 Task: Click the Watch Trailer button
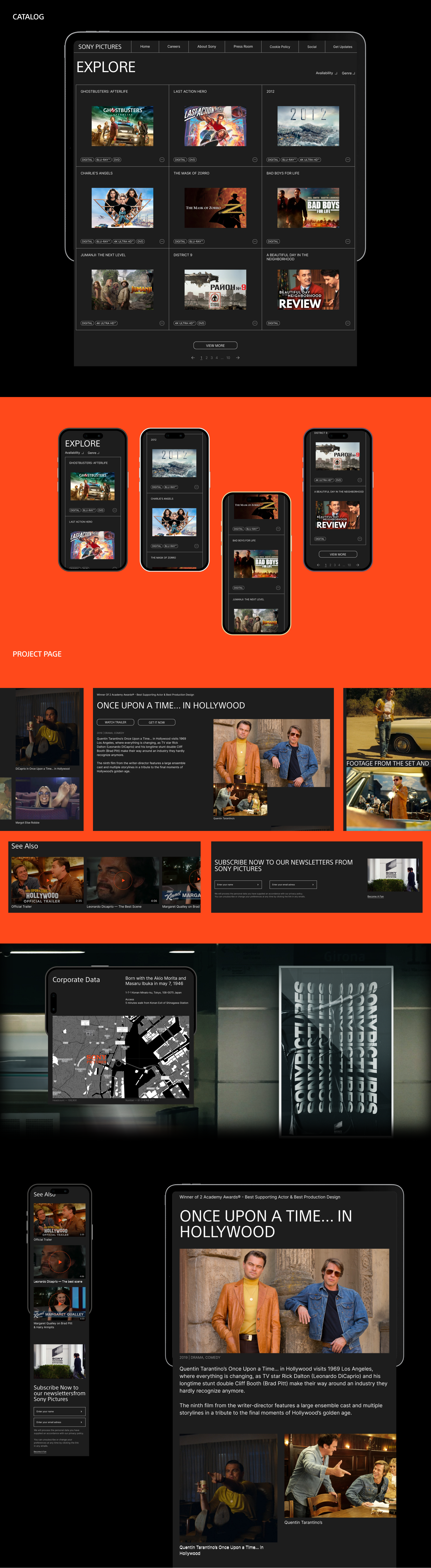(x=115, y=722)
